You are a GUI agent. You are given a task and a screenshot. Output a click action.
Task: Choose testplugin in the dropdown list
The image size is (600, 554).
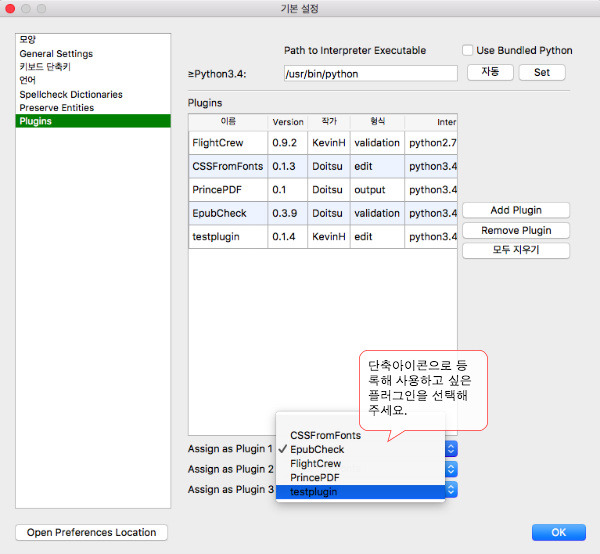point(360,492)
